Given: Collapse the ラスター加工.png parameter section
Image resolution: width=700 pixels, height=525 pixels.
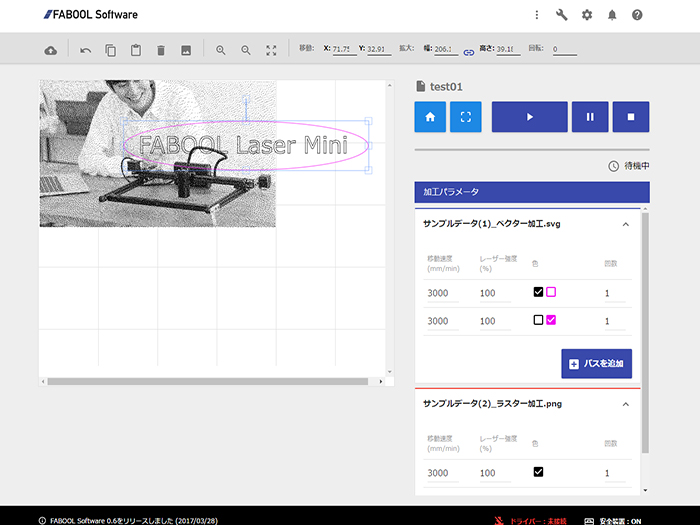Looking at the screenshot, I should coord(626,404).
